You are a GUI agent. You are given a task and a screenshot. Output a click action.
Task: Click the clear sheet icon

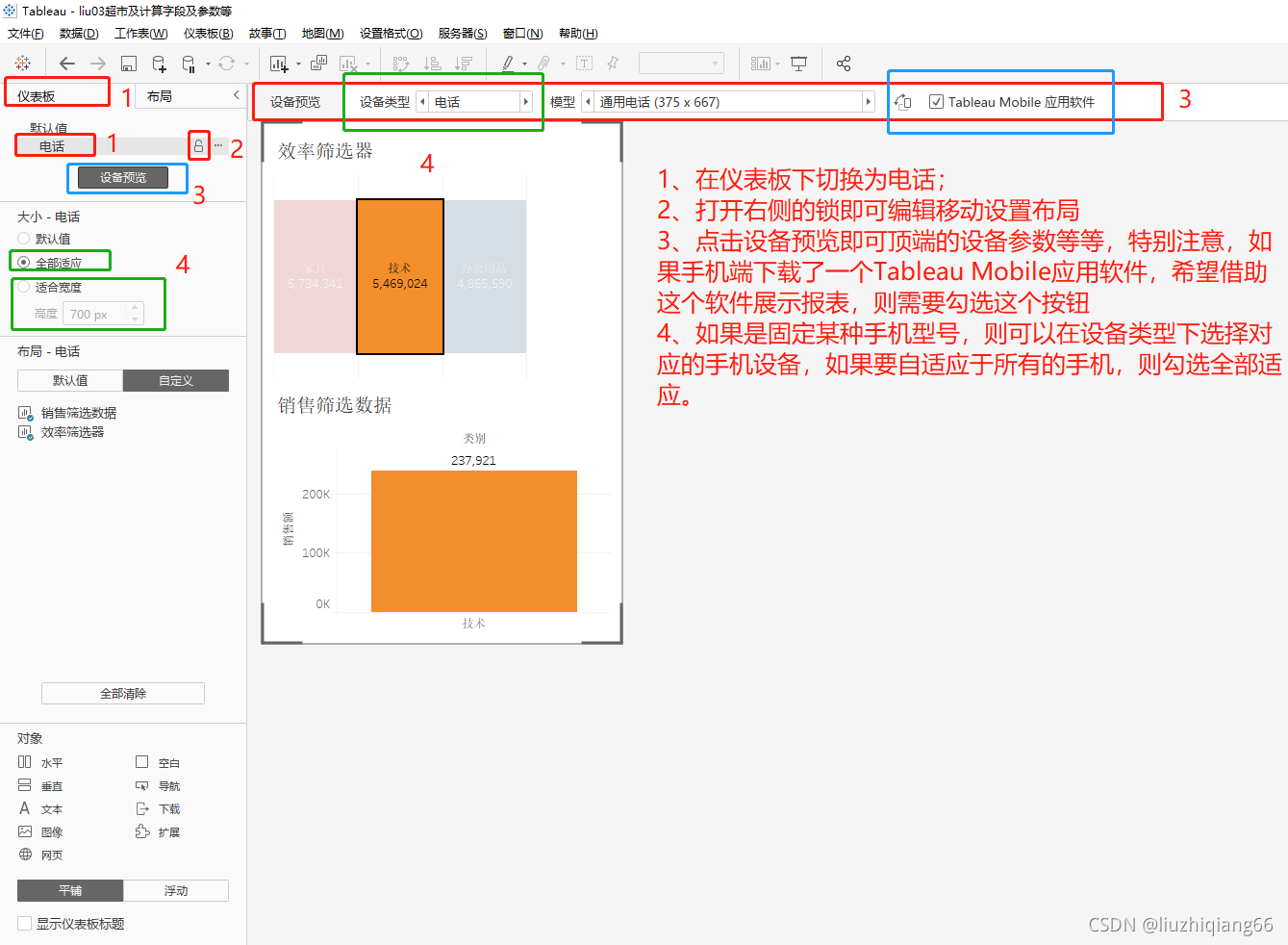348,64
